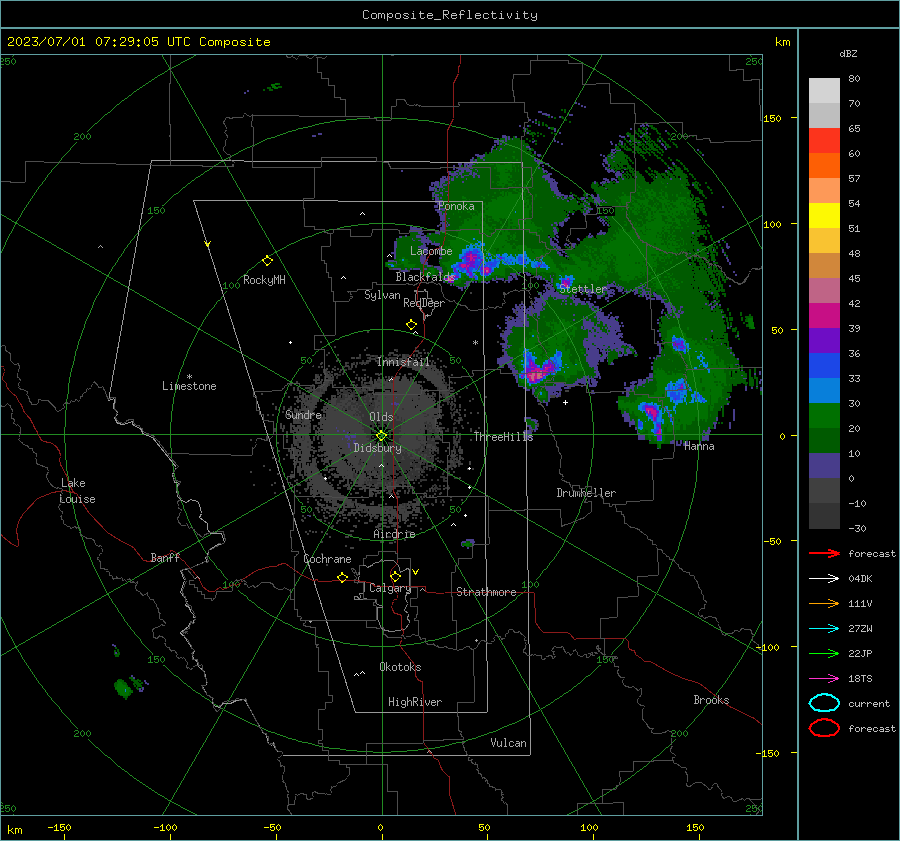Click the red forecast ellipse icon
The image size is (900, 841).
coord(824,728)
